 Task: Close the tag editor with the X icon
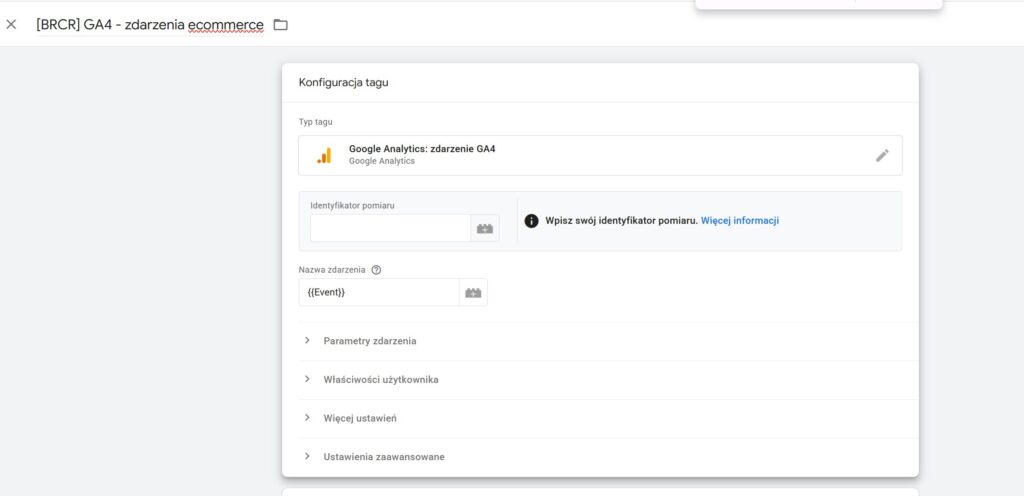(11, 24)
